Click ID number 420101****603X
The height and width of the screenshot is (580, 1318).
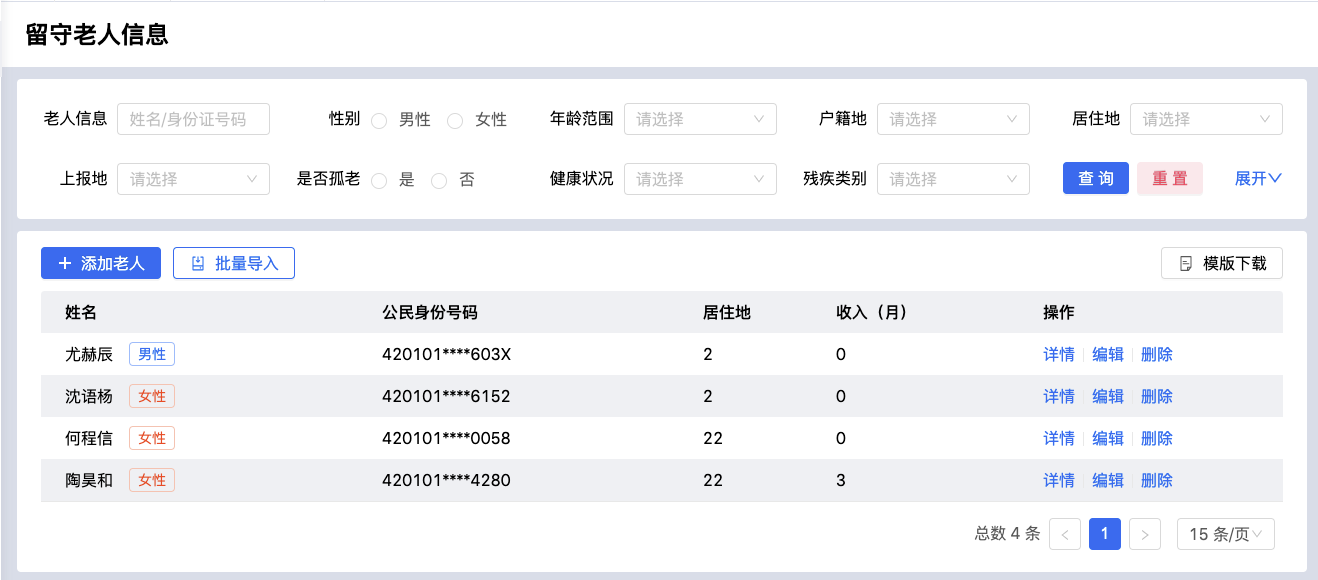(446, 354)
